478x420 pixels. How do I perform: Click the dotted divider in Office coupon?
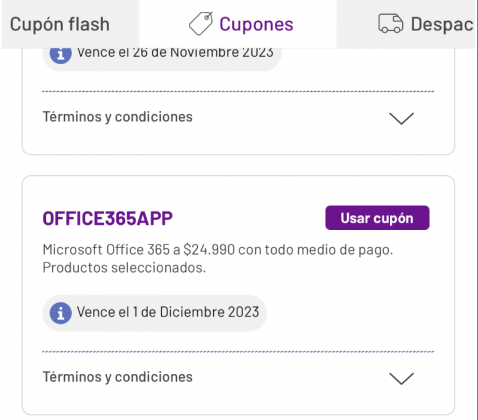click(238, 351)
